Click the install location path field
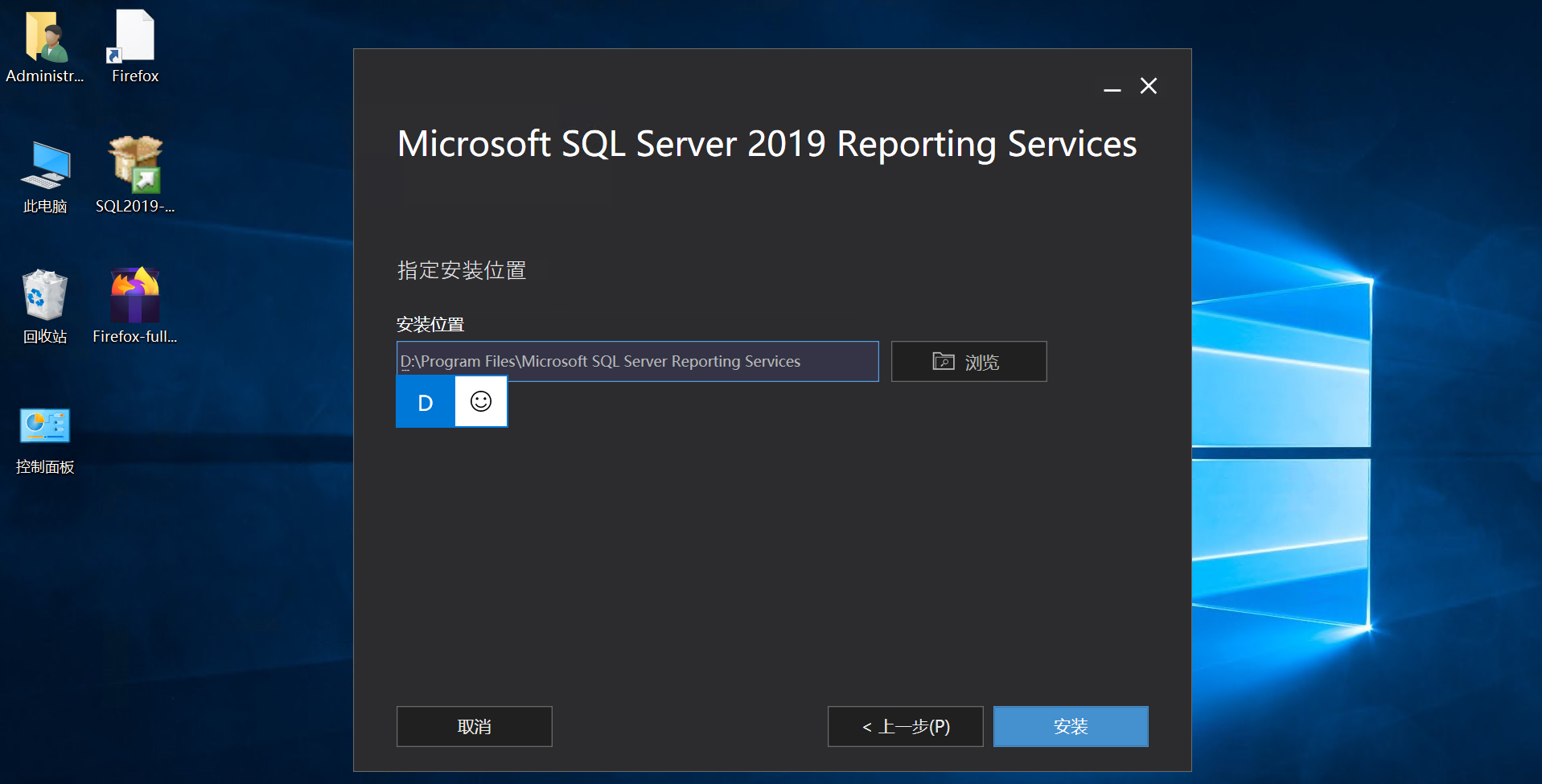 [637, 362]
